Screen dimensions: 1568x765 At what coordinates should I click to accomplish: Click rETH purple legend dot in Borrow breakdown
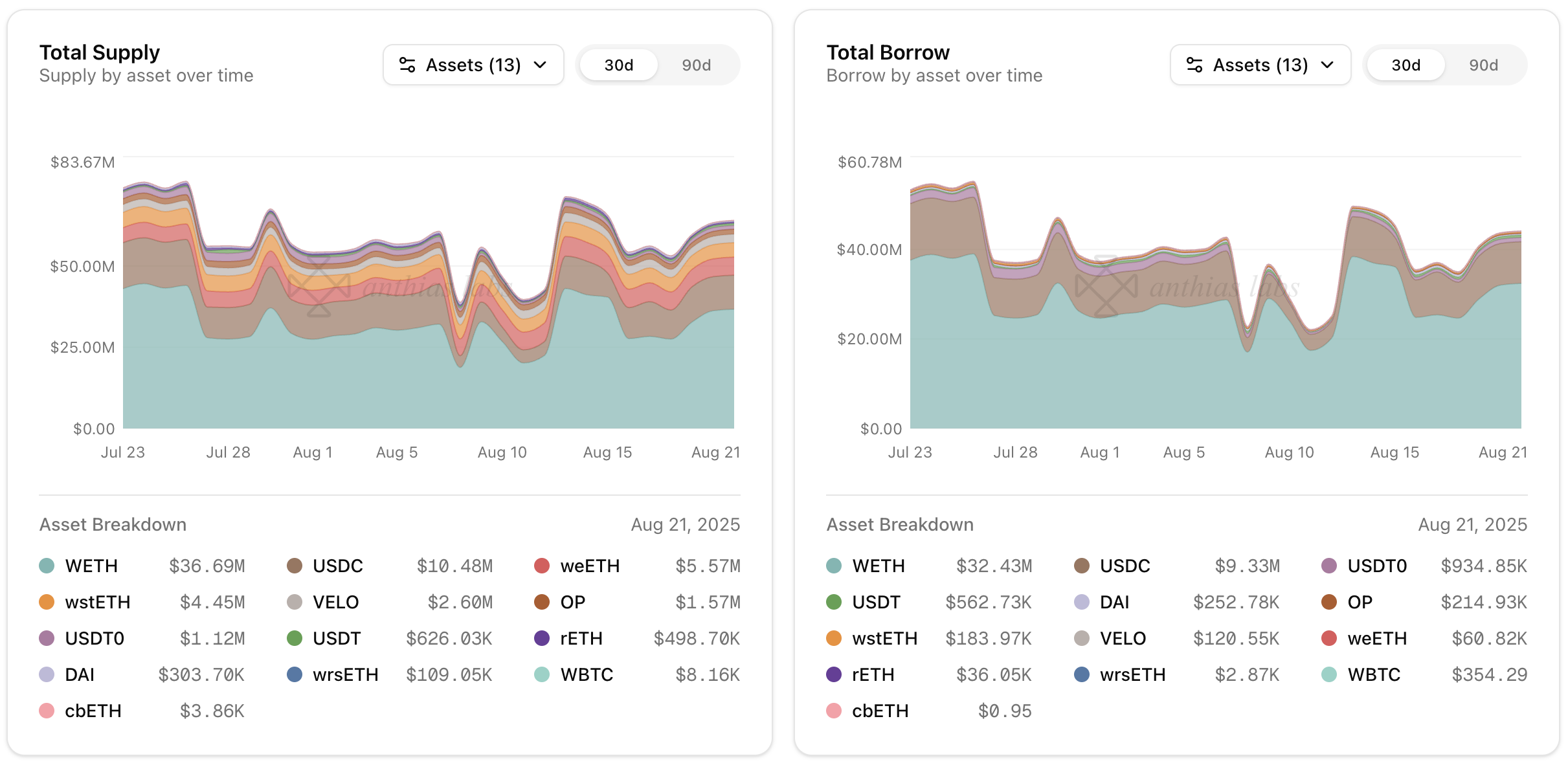pyautogui.click(x=834, y=674)
